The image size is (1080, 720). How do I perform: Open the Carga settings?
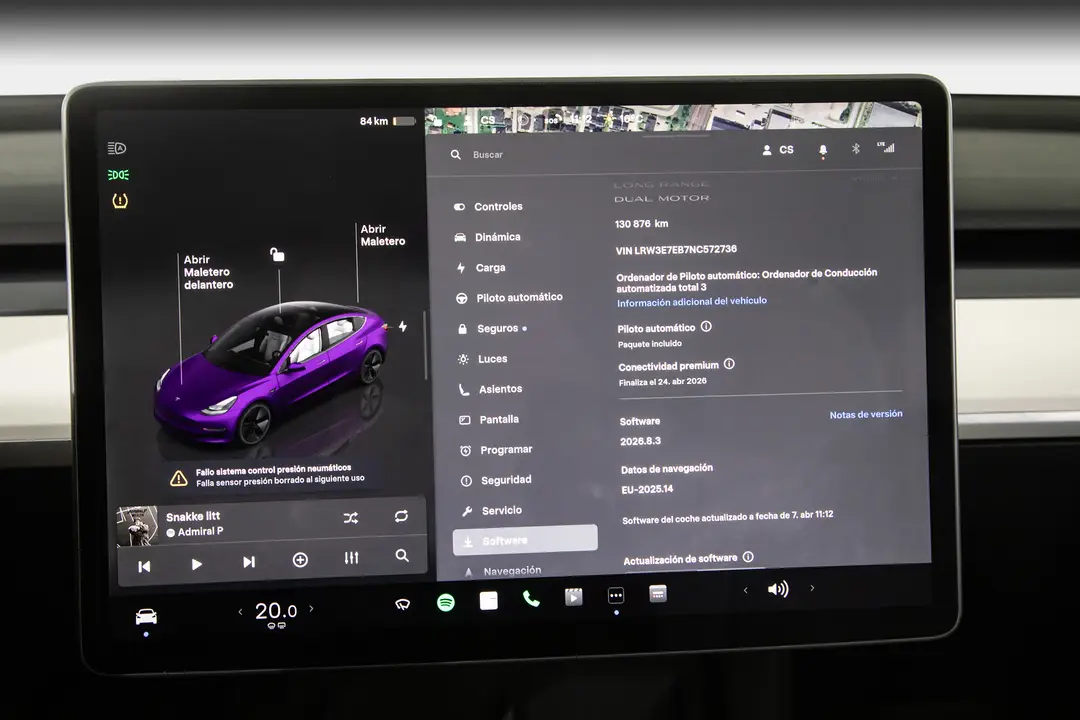pos(481,267)
